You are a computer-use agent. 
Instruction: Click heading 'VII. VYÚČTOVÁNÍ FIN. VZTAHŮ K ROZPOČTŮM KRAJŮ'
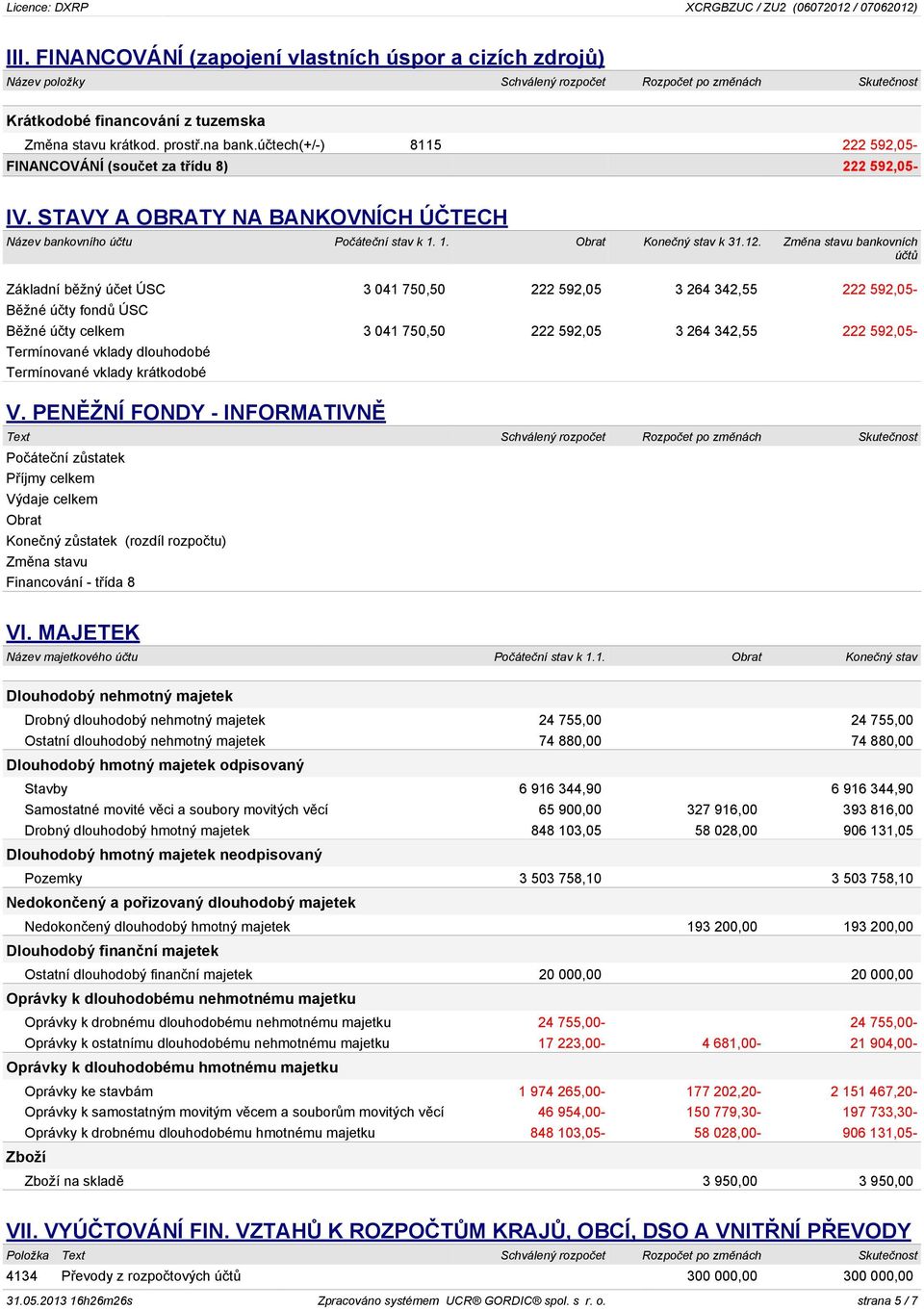click(458, 1231)
